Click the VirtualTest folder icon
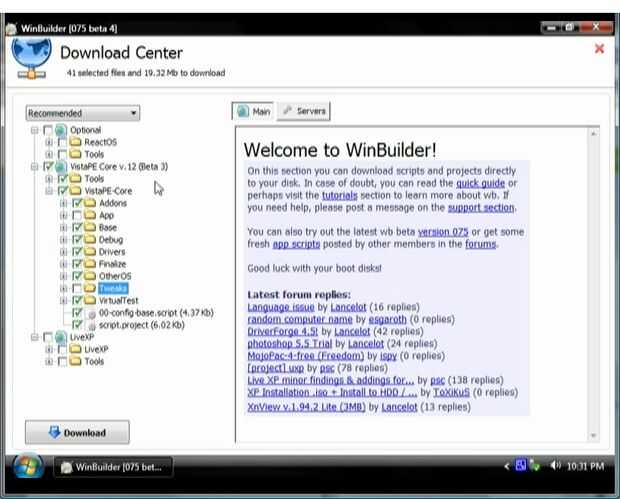This screenshot has width=620, height=499. click(x=90, y=301)
